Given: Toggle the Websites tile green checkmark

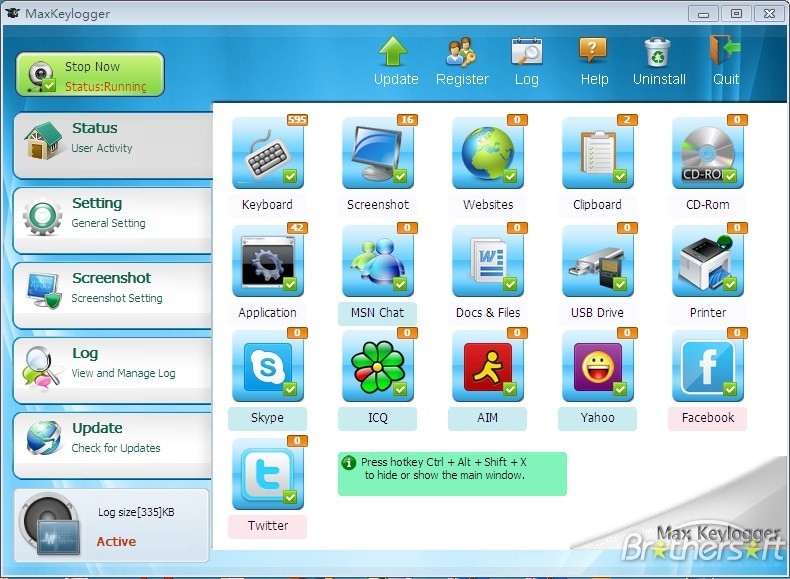Looking at the screenshot, I should [x=510, y=176].
